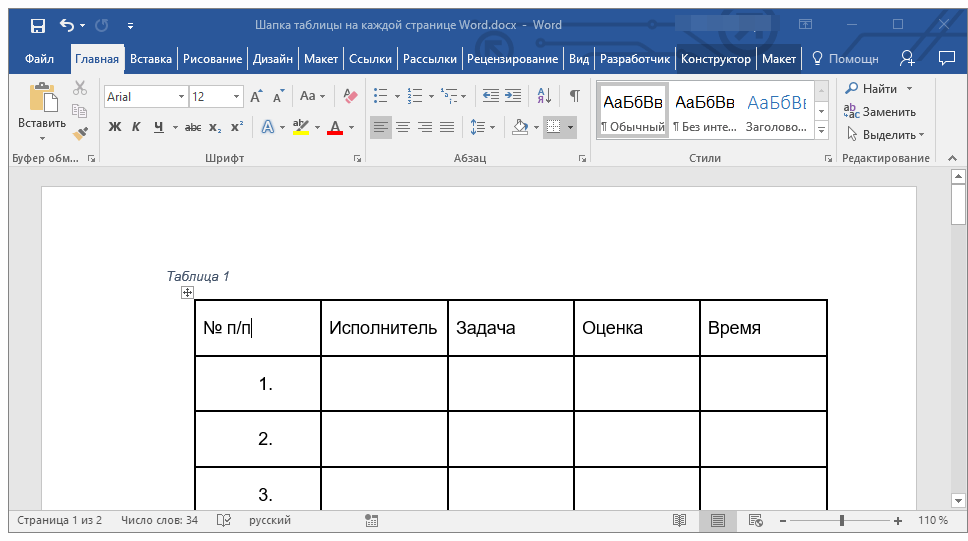The height and width of the screenshot is (541, 968).
Task: Click the Increase Indent icon
Action: (513, 97)
